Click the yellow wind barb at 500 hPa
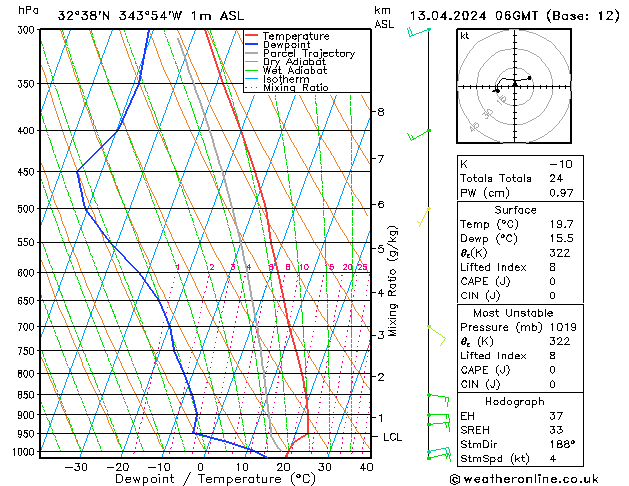 tap(424, 217)
